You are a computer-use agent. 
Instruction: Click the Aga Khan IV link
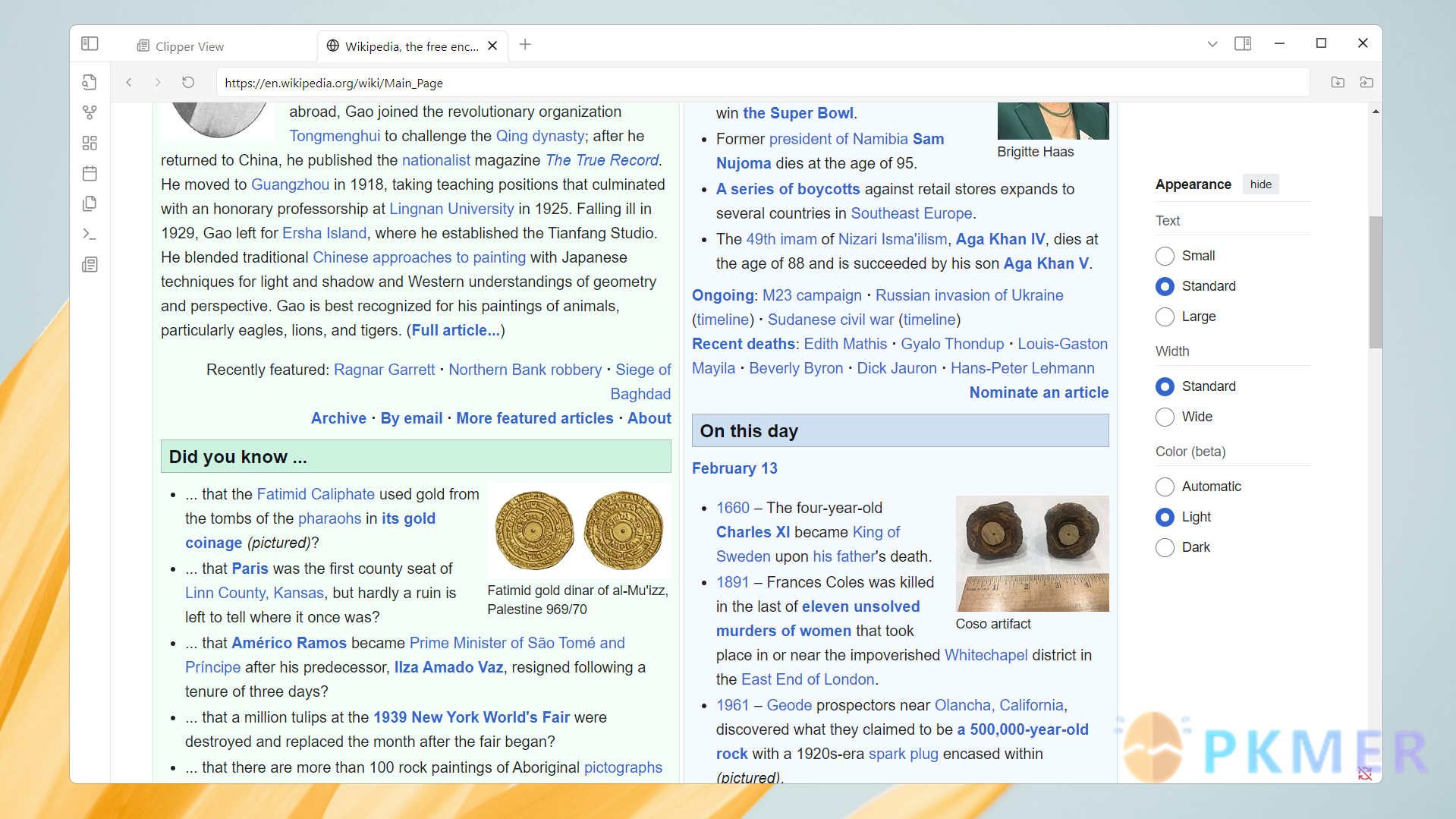pos(1000,239)
